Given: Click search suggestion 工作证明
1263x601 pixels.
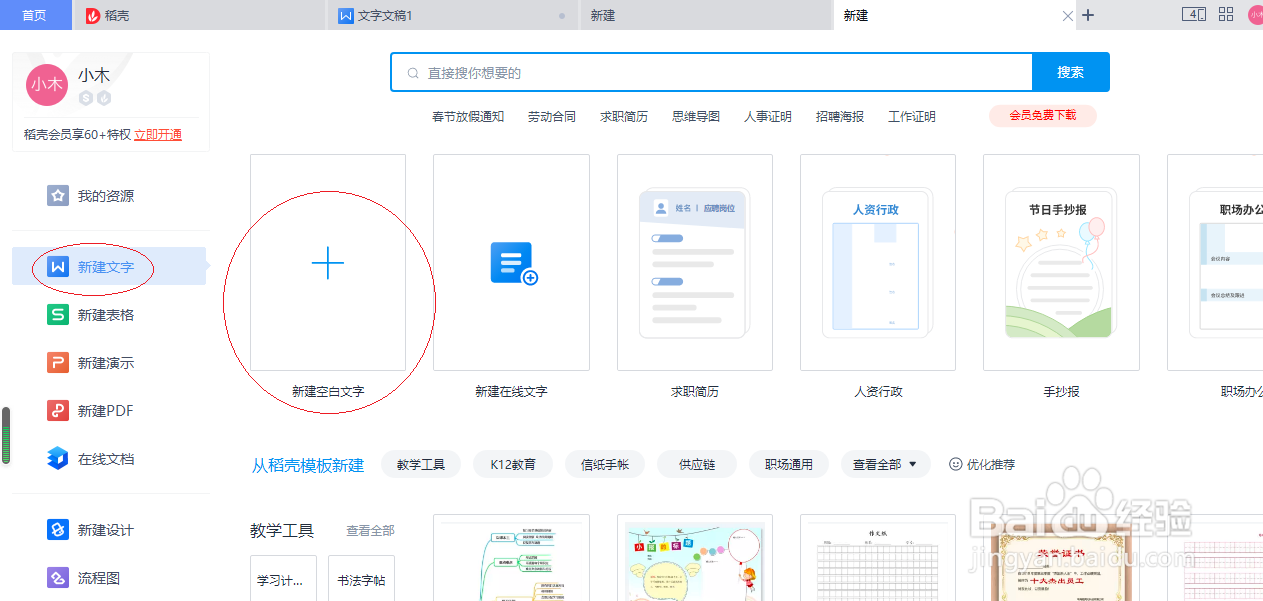Looking at the screenshot, I should [x=912, y=116].
